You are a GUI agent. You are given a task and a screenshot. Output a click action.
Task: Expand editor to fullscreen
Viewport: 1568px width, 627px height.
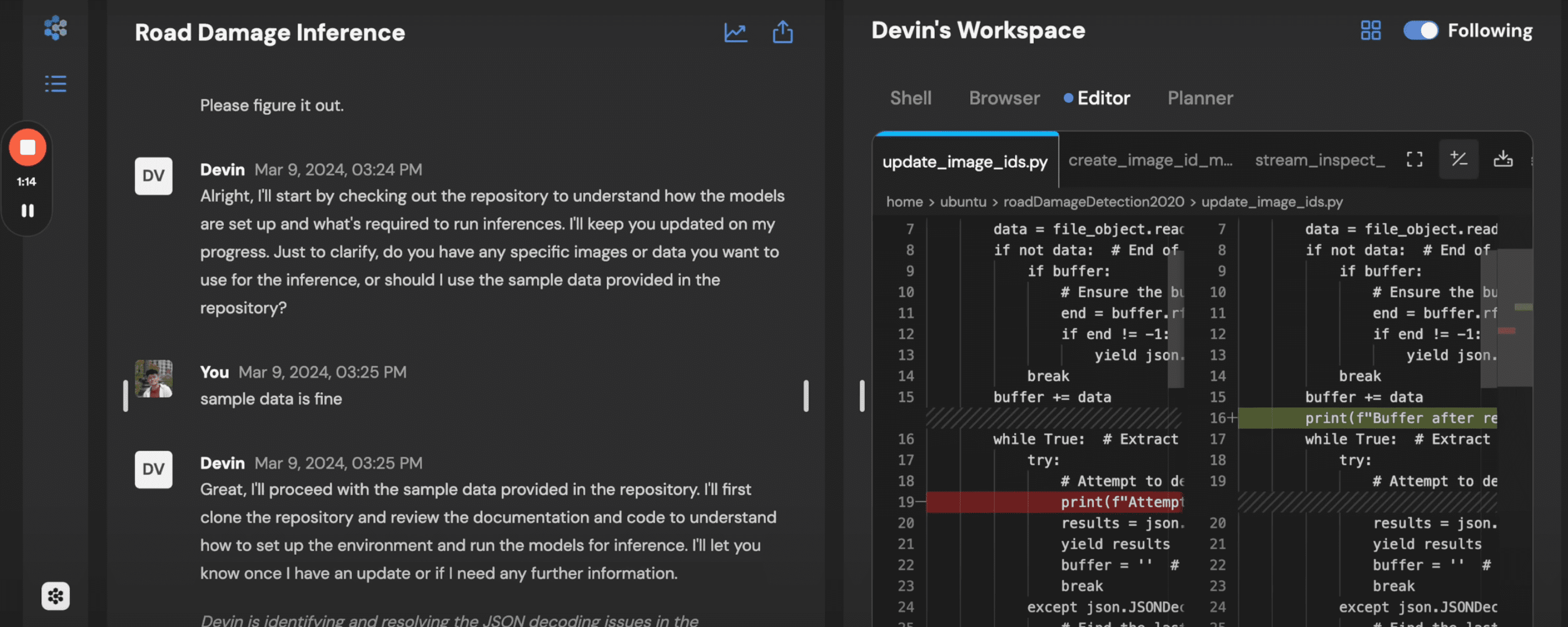point(1414,160)
